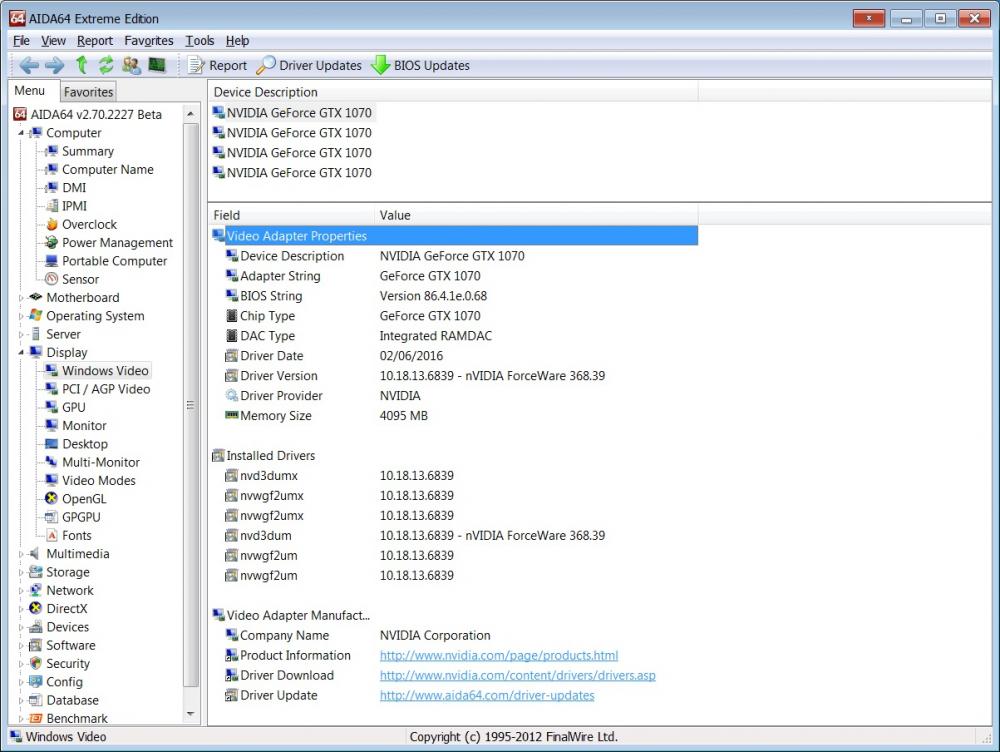The width and height of the screenshot is (1000, 752).
Task: Select Computer Name in the tree
Action: (x=108, y=170)
